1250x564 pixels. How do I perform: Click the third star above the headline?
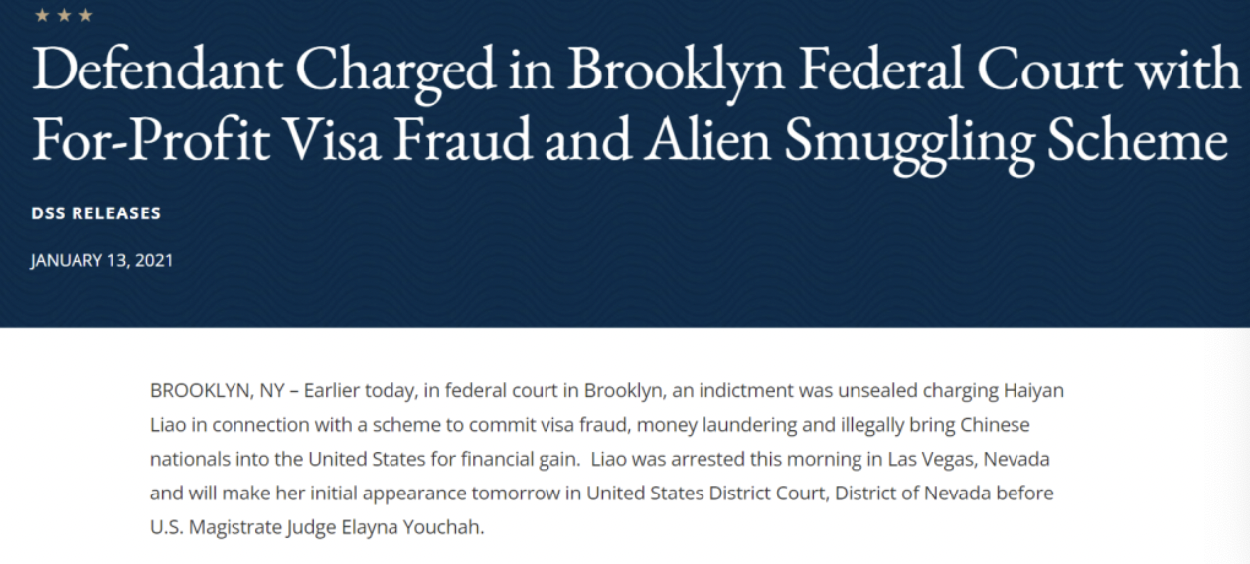85,15
